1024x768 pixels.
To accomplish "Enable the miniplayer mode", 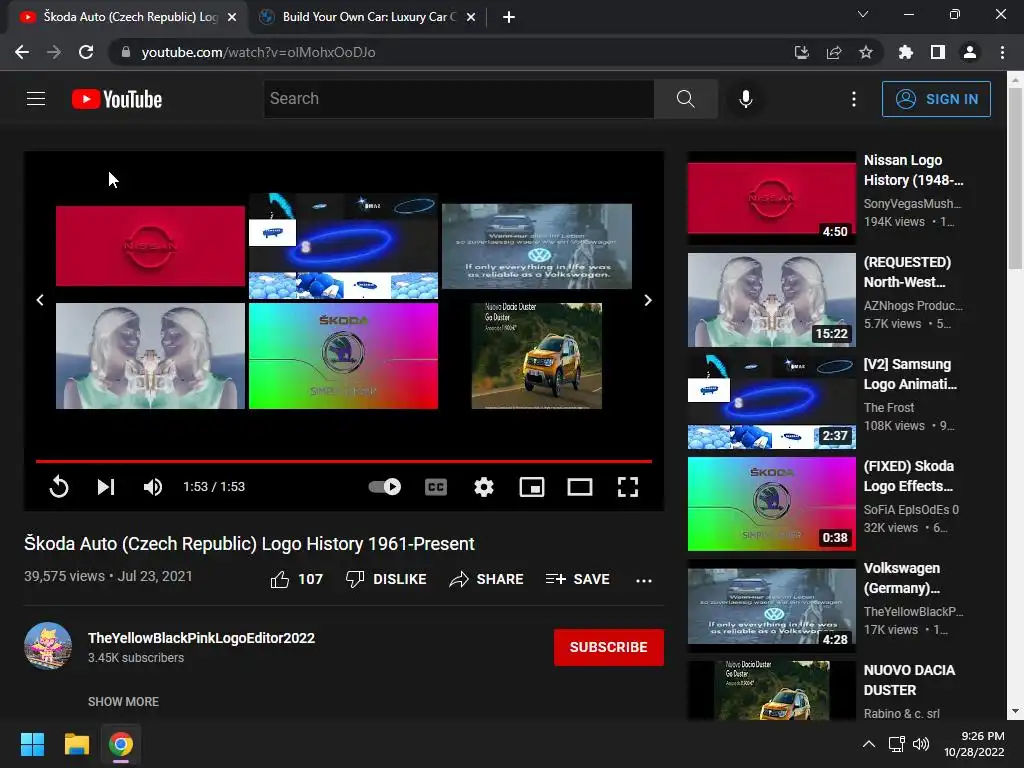I will click(532, 487).
